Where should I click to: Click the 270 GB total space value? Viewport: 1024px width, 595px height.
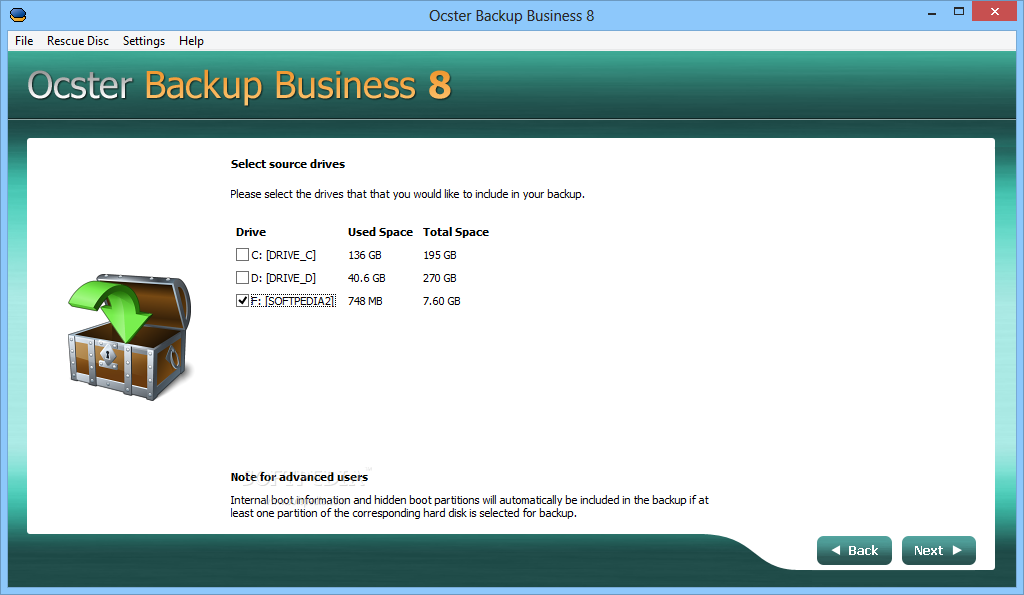tap(440, 278)
